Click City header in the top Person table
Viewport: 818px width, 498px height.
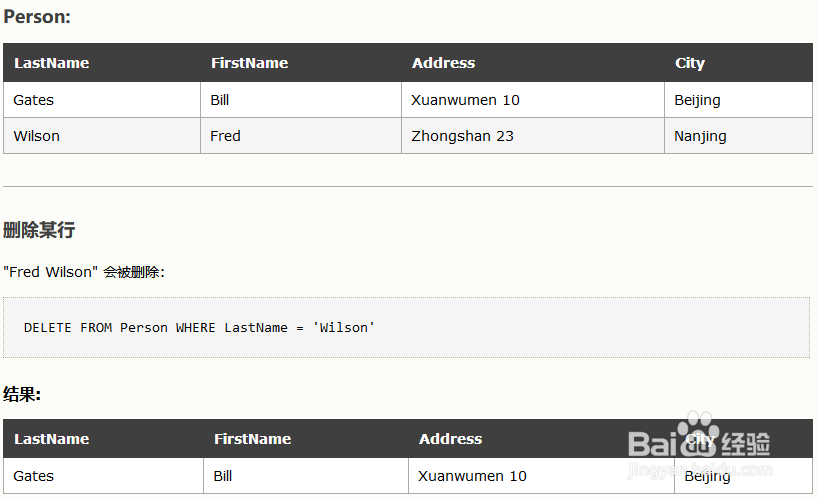[690, 63]
